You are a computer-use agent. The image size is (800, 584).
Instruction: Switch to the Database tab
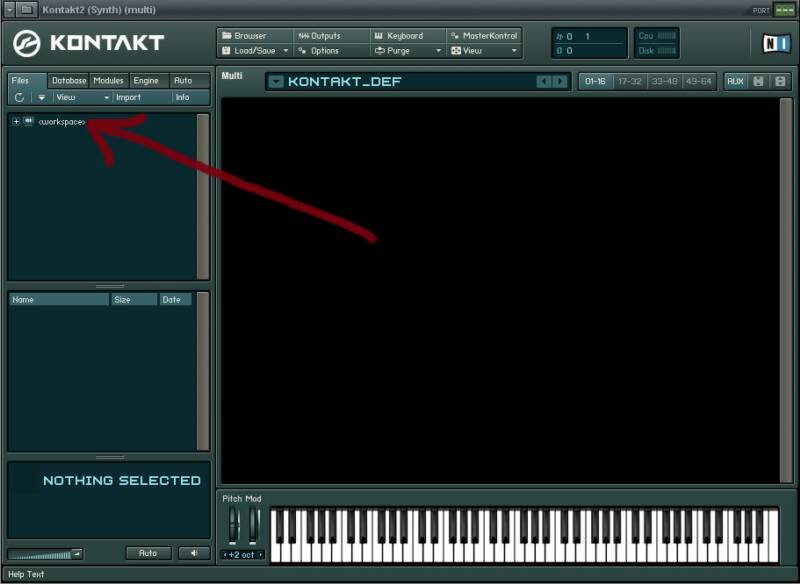tap(69, 81)
